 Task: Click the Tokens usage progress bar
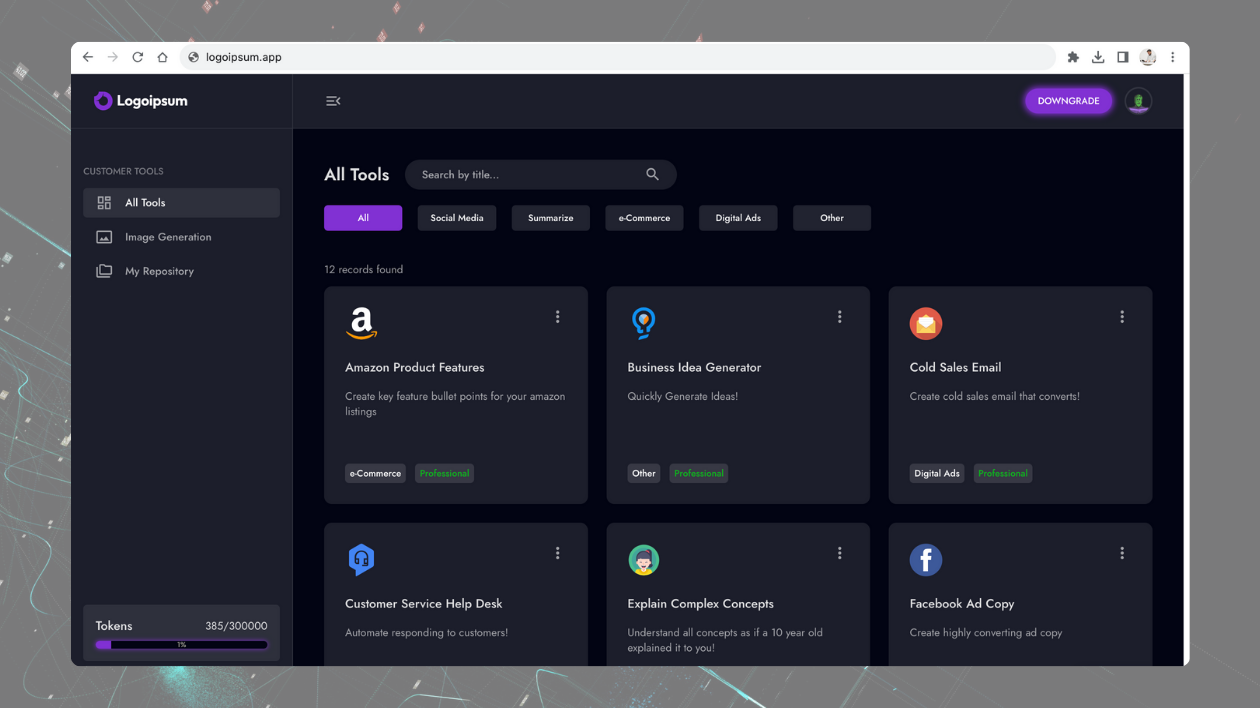(181, 645)
